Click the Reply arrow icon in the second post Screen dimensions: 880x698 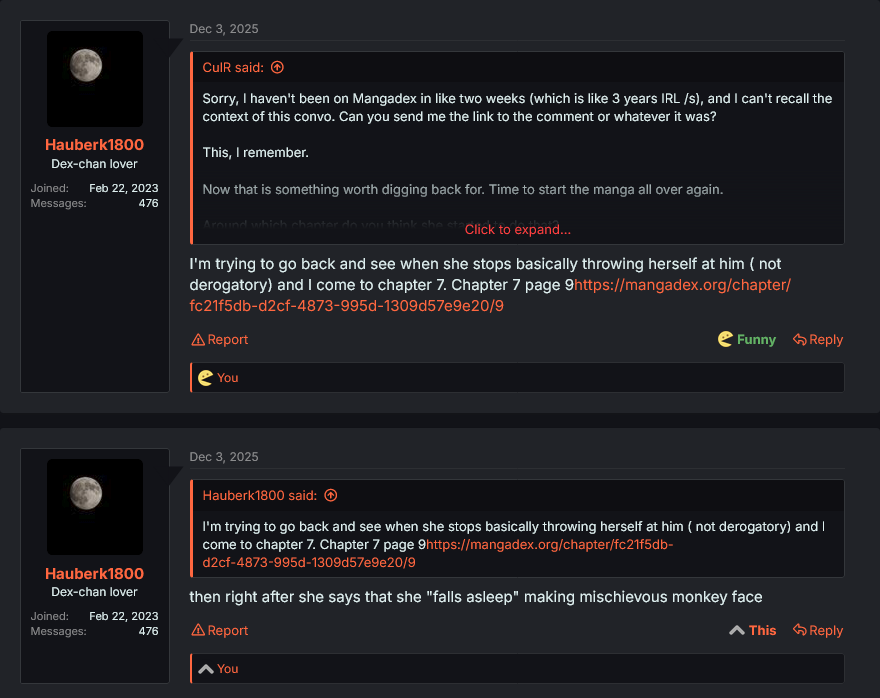click(800, 631)
